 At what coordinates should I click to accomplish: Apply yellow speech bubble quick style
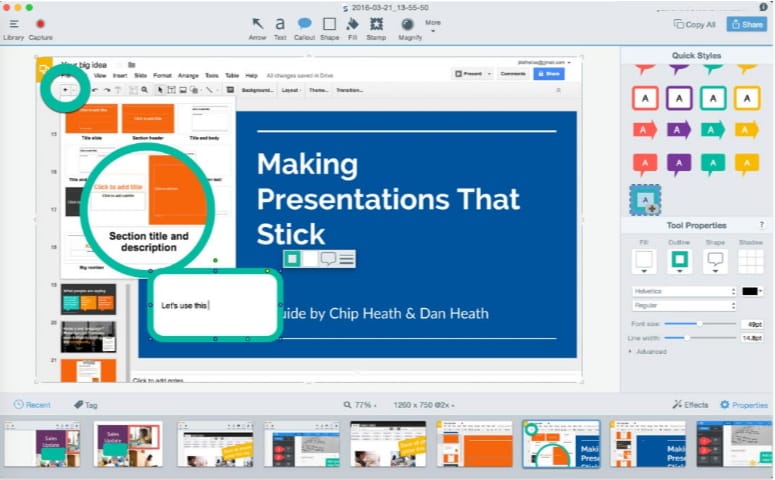tap(747, 164)
